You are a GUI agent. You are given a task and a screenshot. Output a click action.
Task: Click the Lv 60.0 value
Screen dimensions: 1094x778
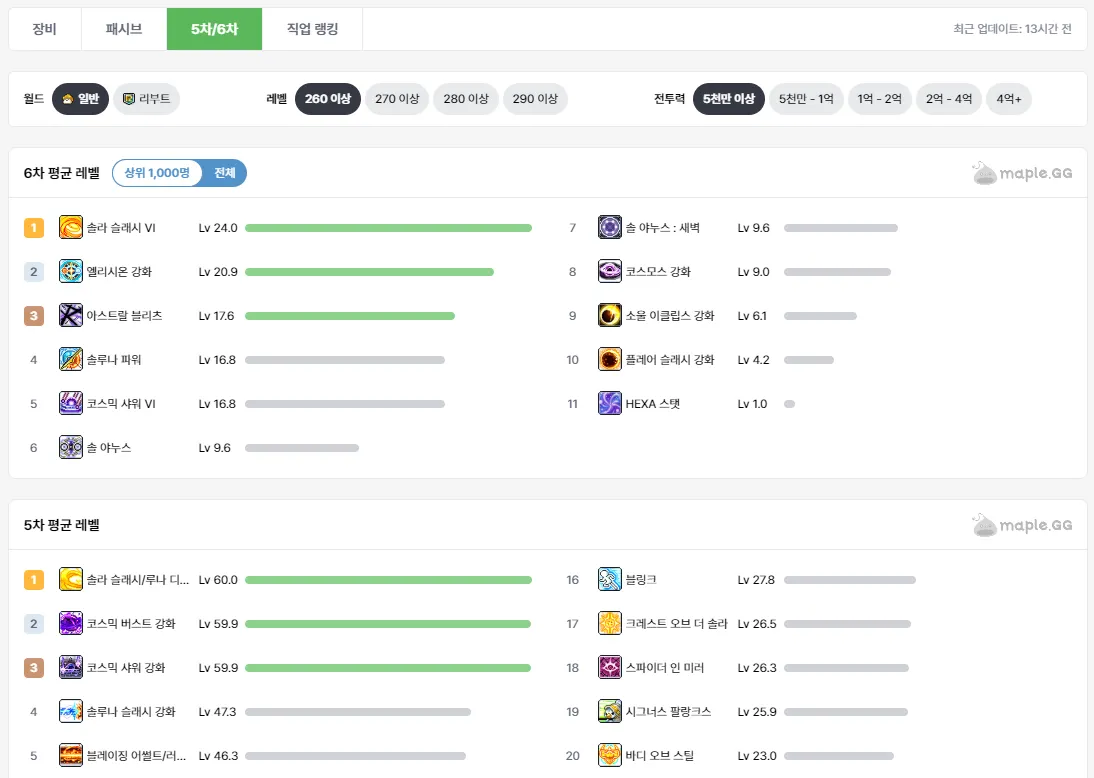[x=218, y=579]
